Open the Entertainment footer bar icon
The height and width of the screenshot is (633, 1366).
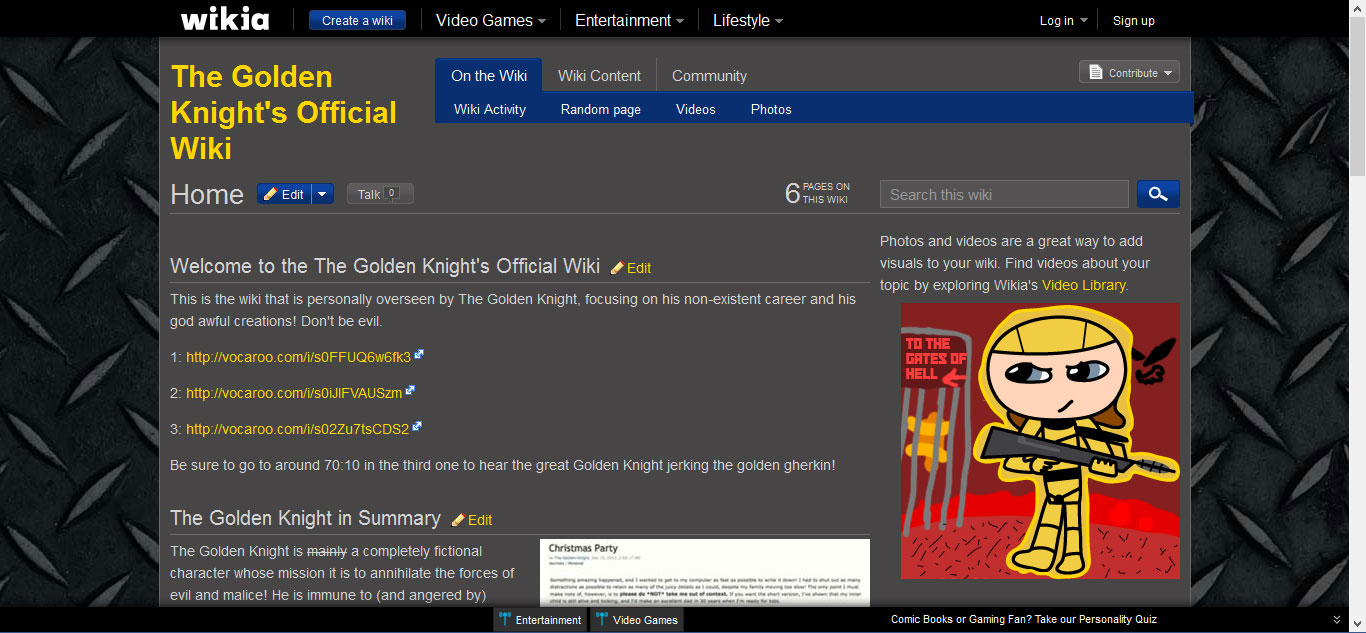[x=505, y=620]
